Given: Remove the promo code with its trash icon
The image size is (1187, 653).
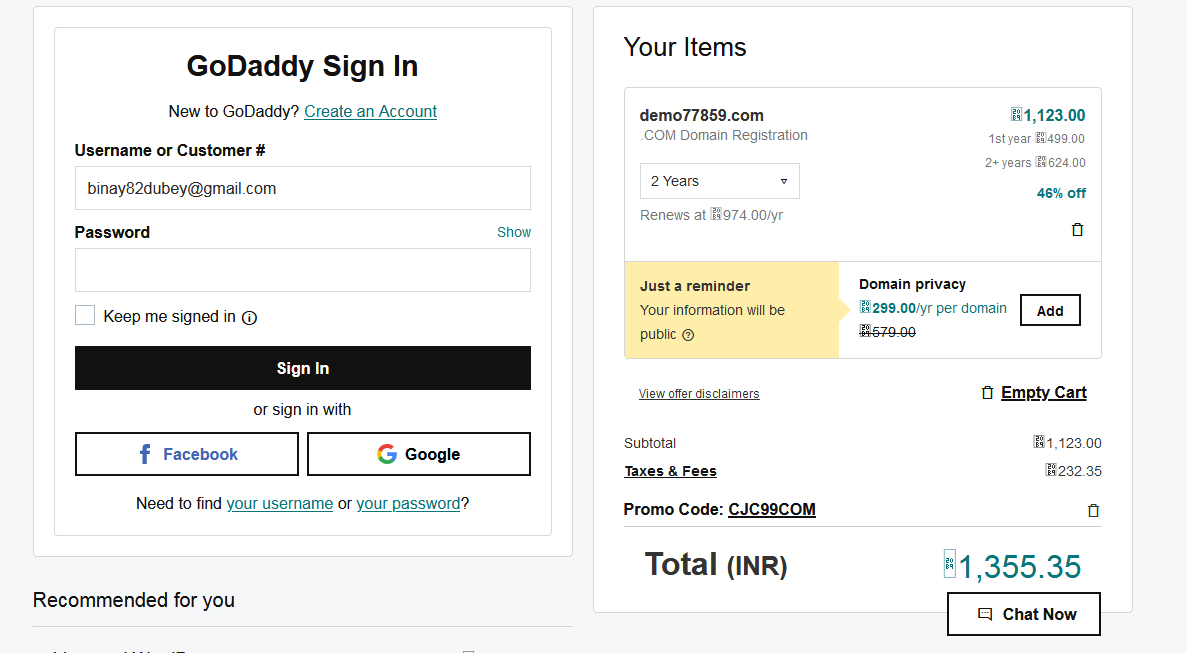Looking at the screenshot, I should pyautogui.click(x=1093, y=511).
